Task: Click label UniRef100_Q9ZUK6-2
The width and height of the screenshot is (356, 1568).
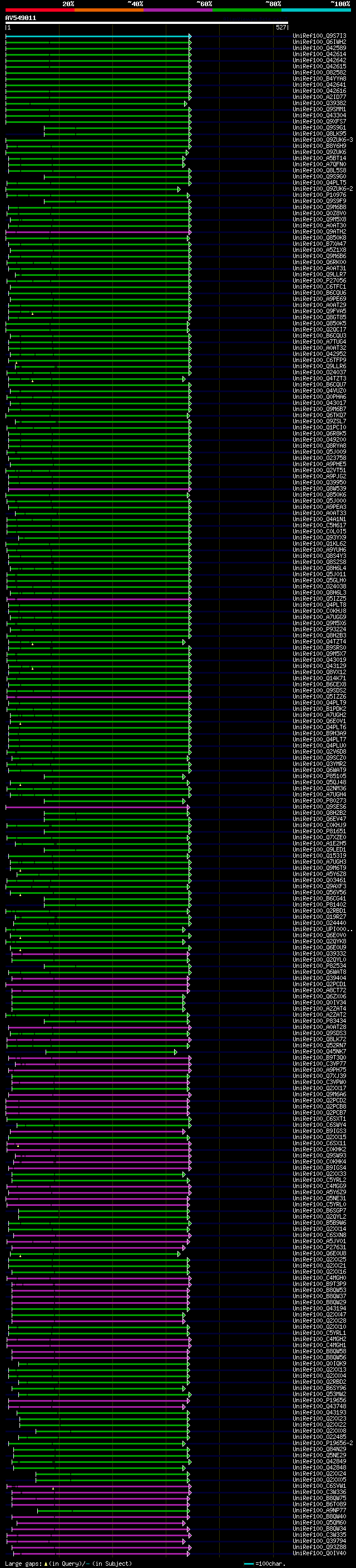Action: (x=323, y=189)
